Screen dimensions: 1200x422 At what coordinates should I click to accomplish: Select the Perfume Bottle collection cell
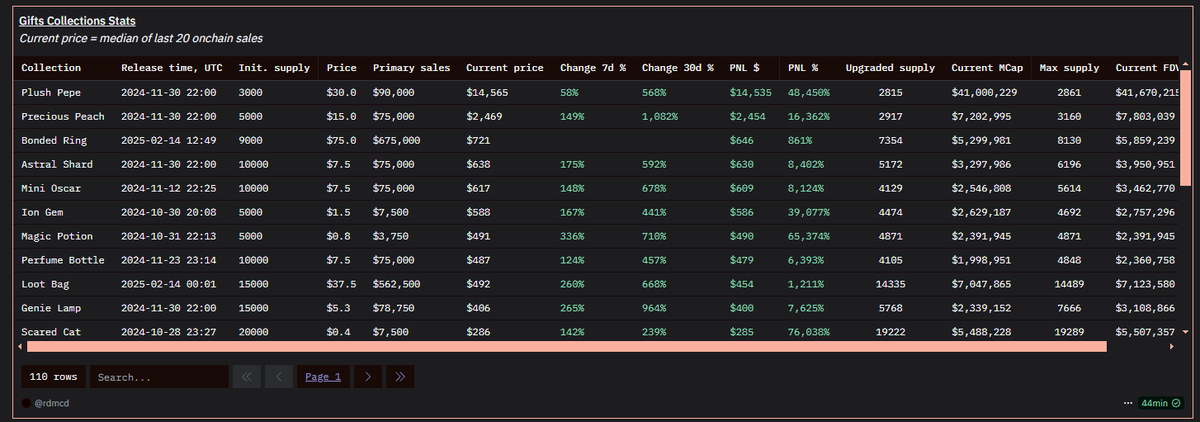click(65, 260)
